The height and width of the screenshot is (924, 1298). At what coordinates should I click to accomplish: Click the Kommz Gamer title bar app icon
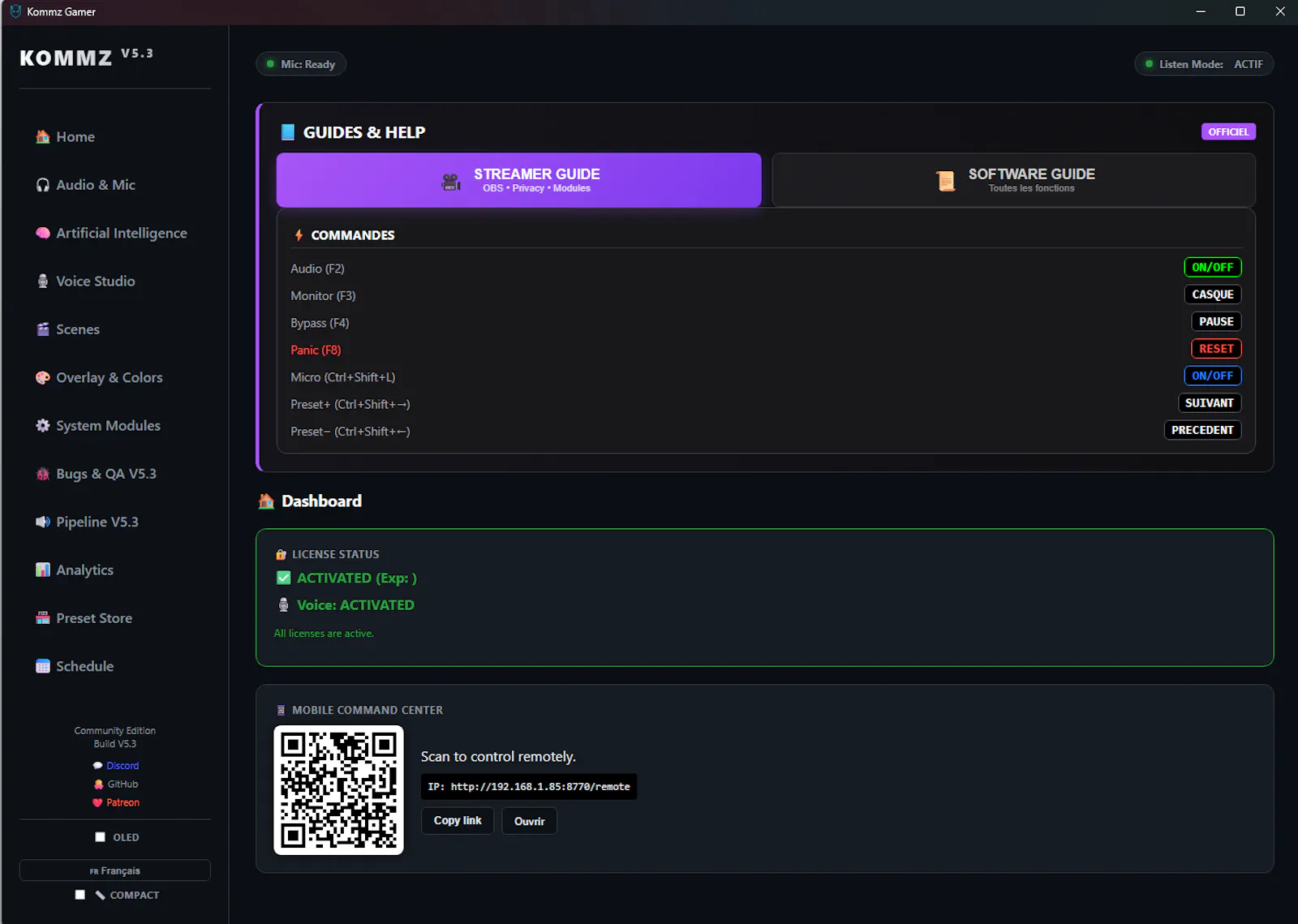click(x=15, y=11)
